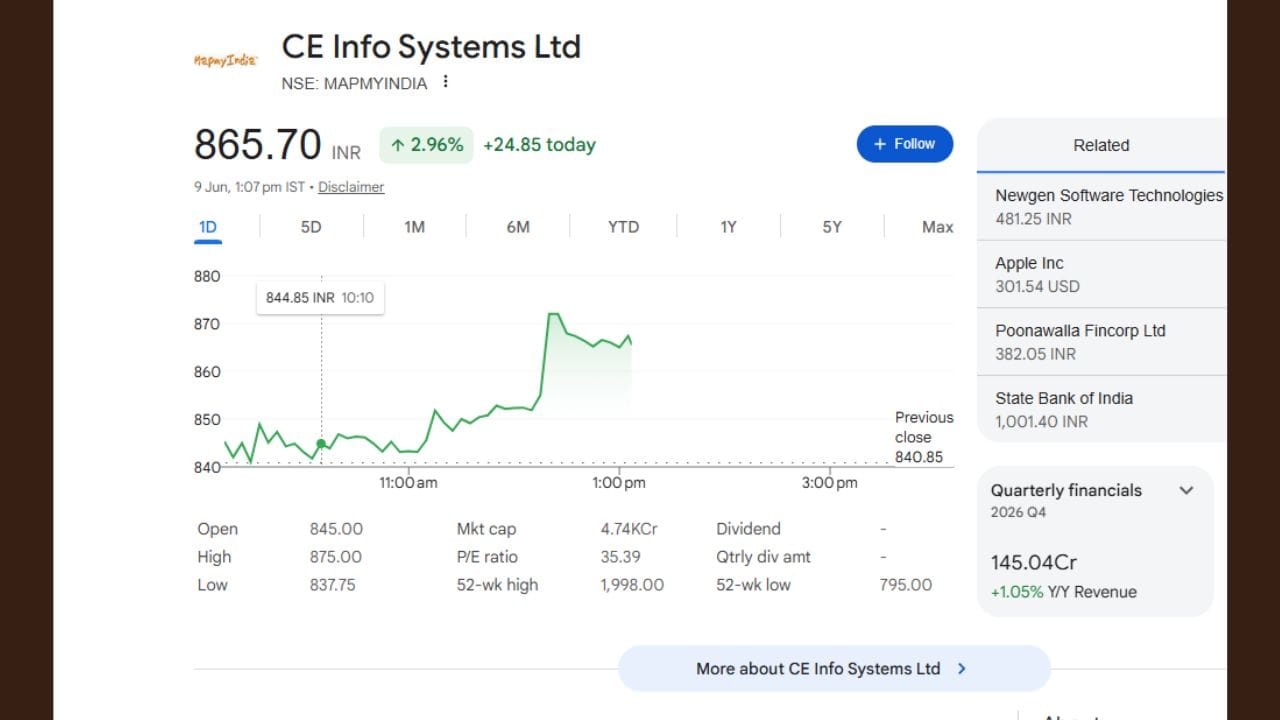Switch chart to 5Y range

(832, 227)
